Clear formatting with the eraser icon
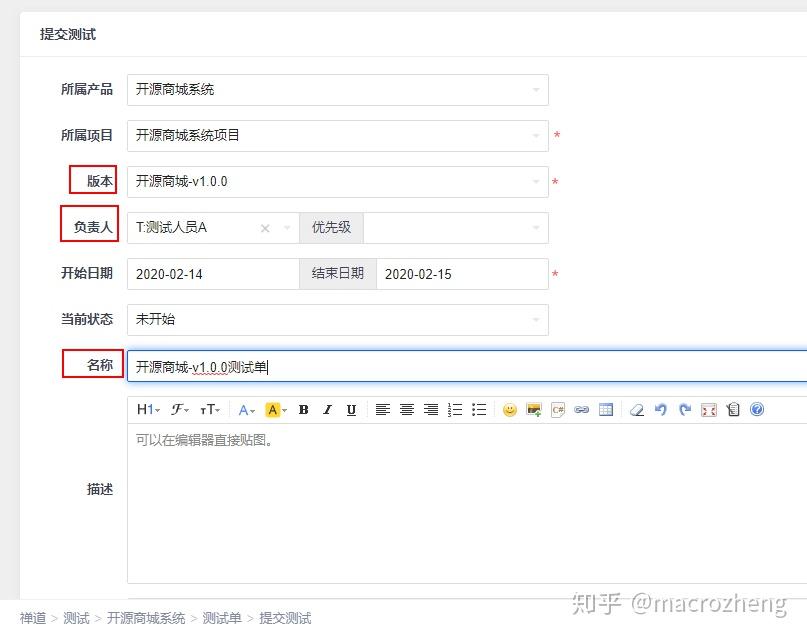The width and height of the screenshot is (807, 639). pyautogui.click(x=637, y=410)
